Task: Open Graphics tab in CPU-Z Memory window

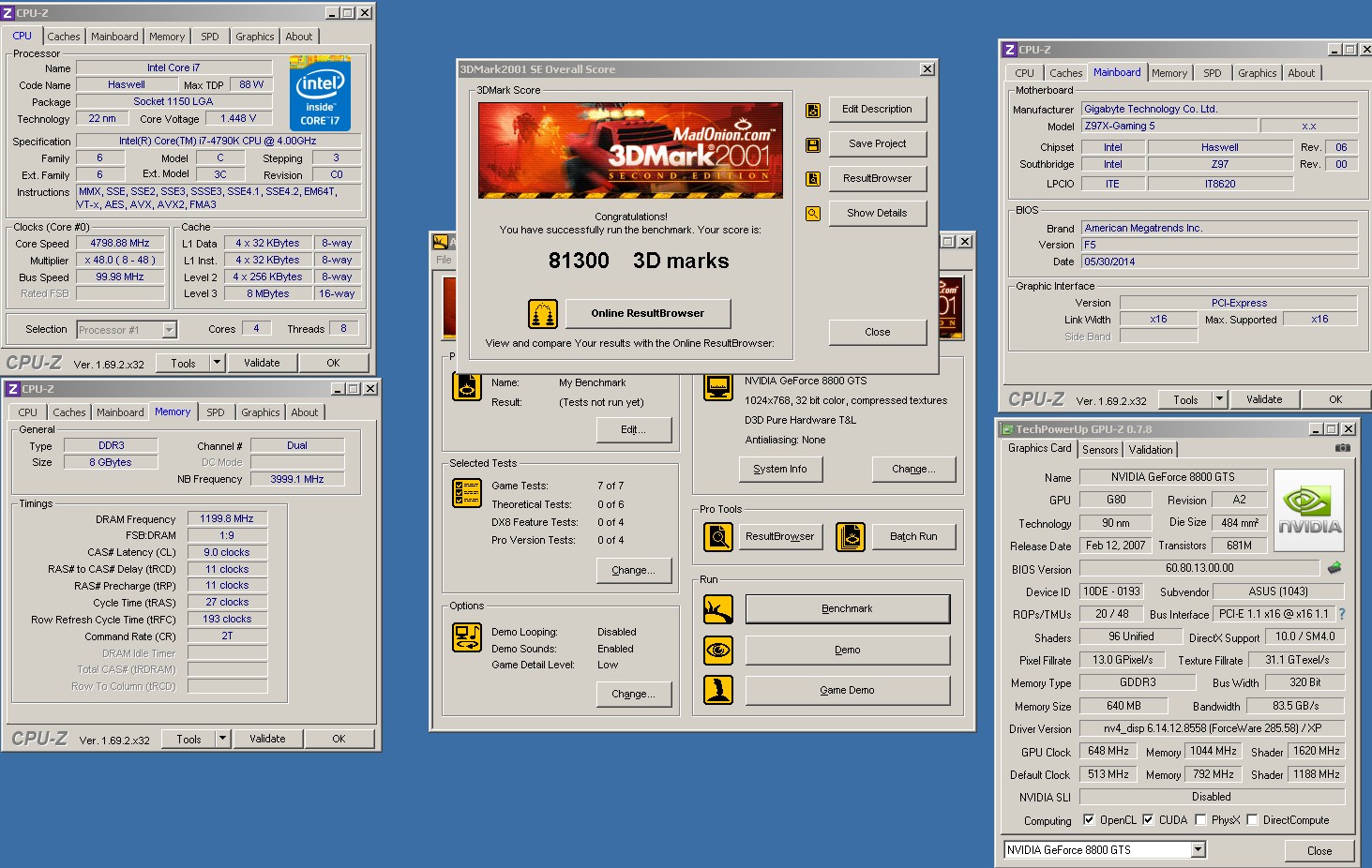Action: [261, 412]
